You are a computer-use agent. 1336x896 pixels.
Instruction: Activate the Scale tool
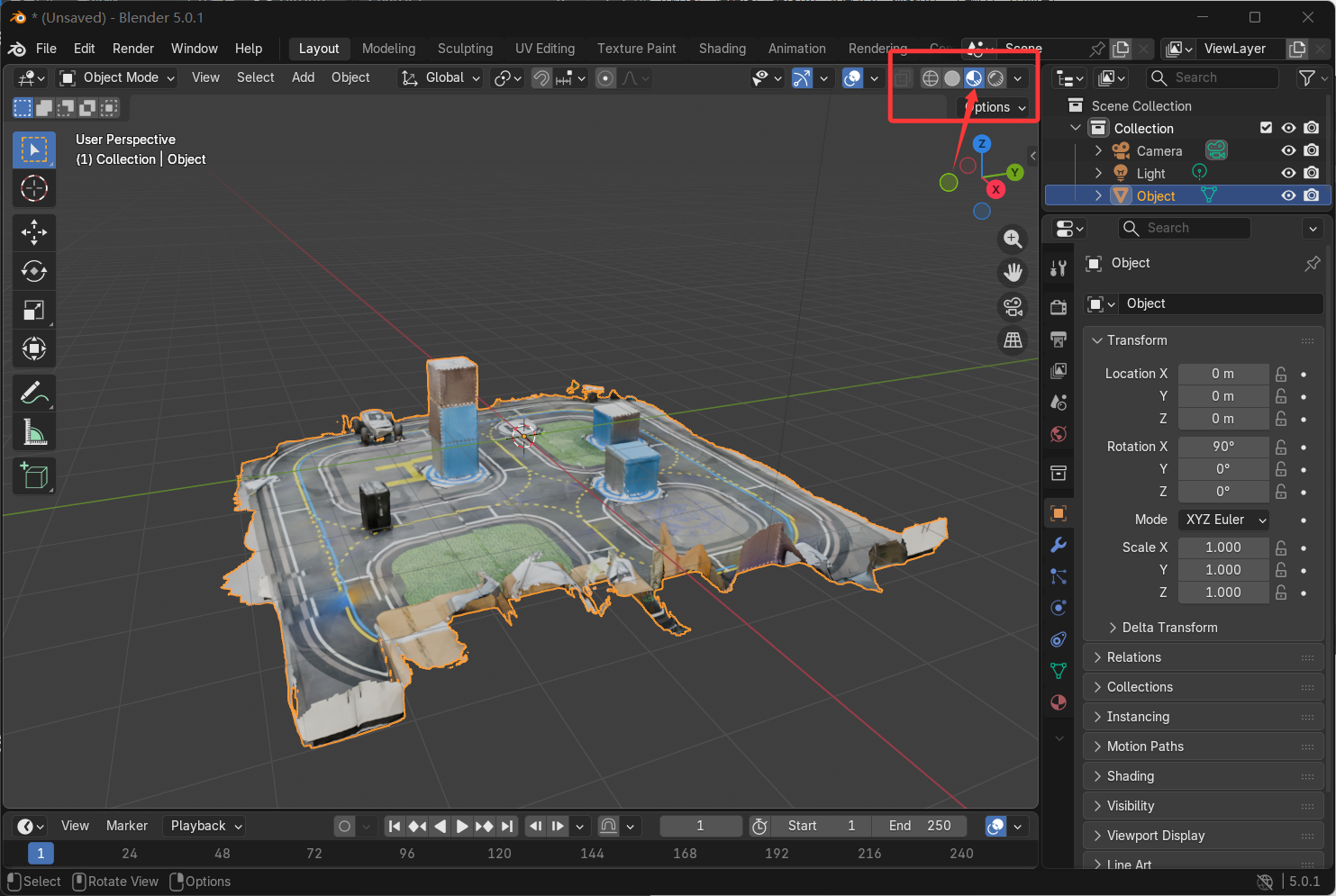pyautogui.click(x=34, y=311)
